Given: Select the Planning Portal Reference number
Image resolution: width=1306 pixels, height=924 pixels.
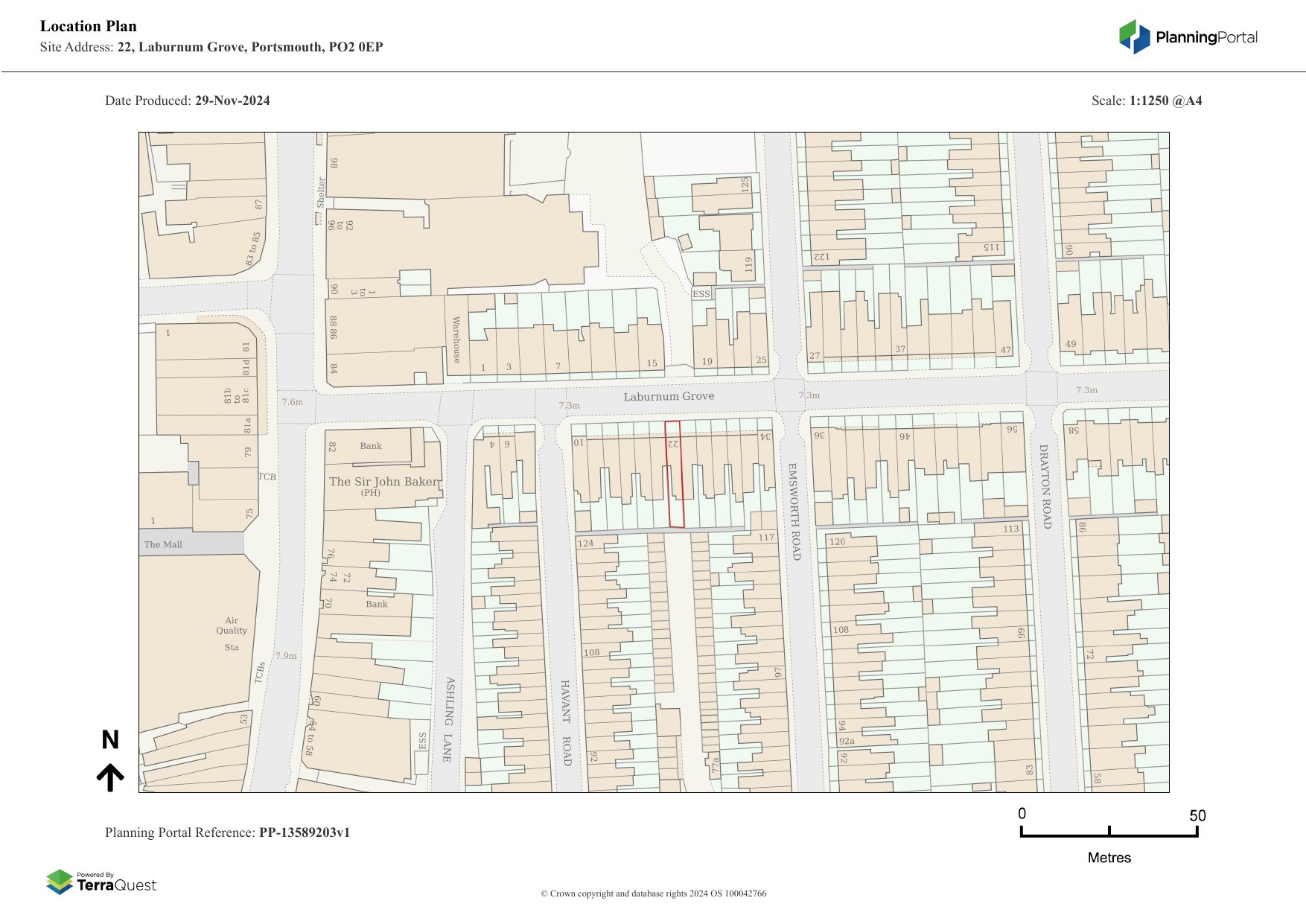Looking at the screenshot, I should (x=227, y=832).
